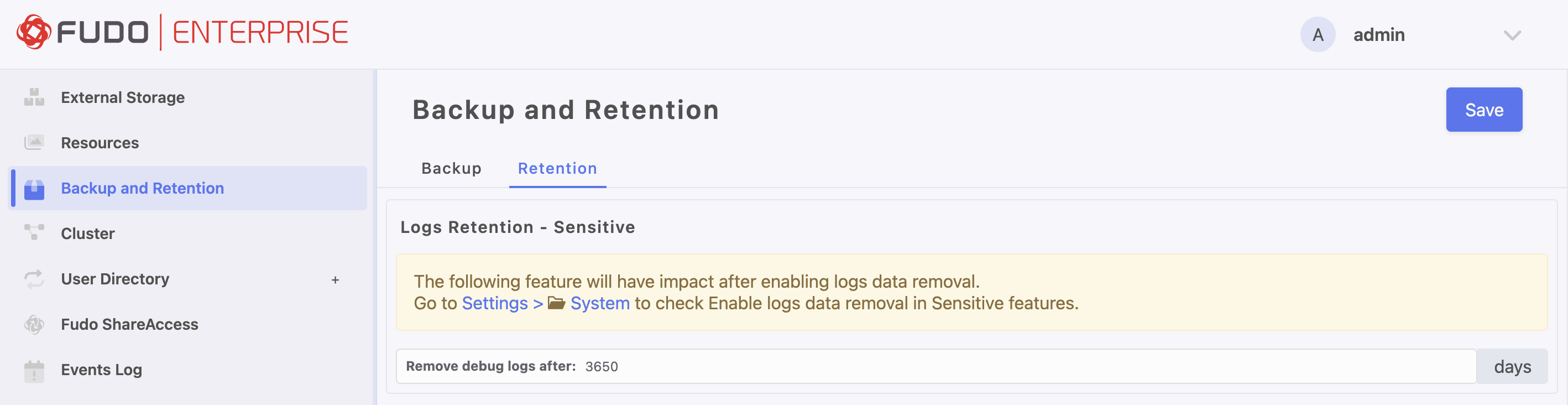Click the Fudo ShareAccess logo icon

[x=34, y=324]
